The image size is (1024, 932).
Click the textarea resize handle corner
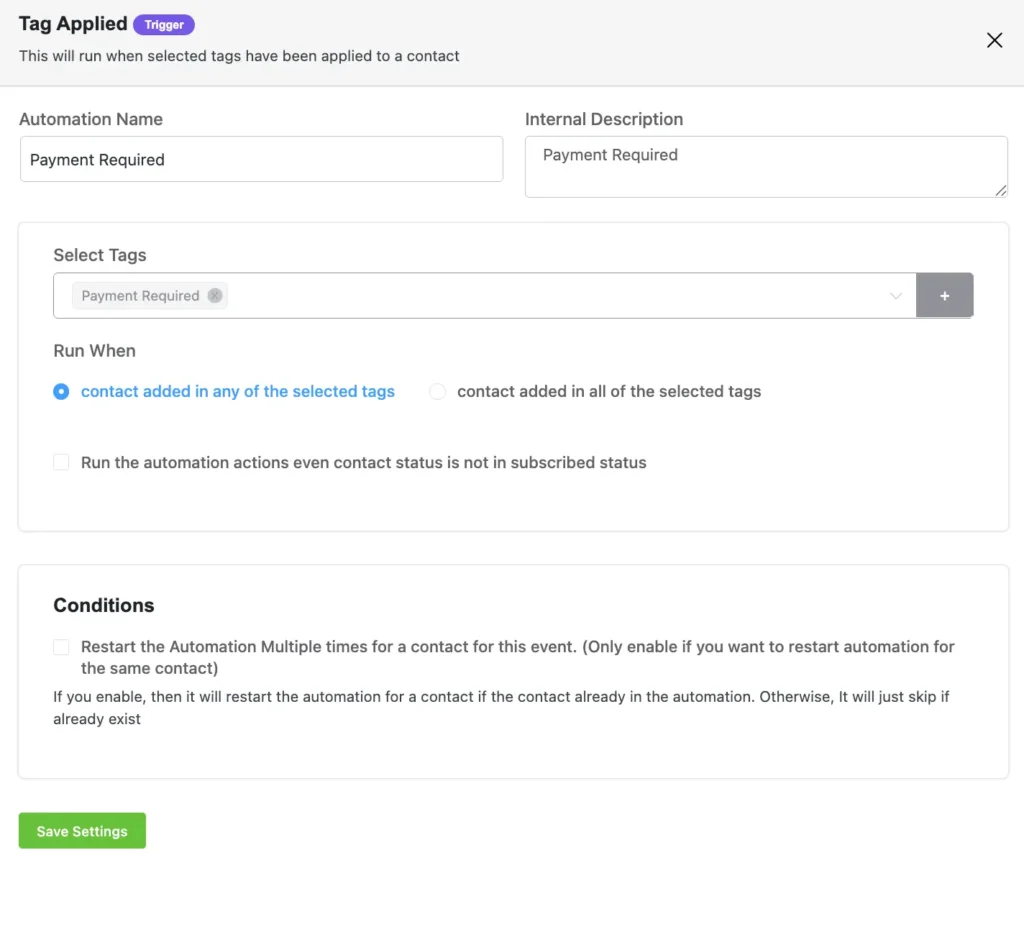coord(1001,190)
